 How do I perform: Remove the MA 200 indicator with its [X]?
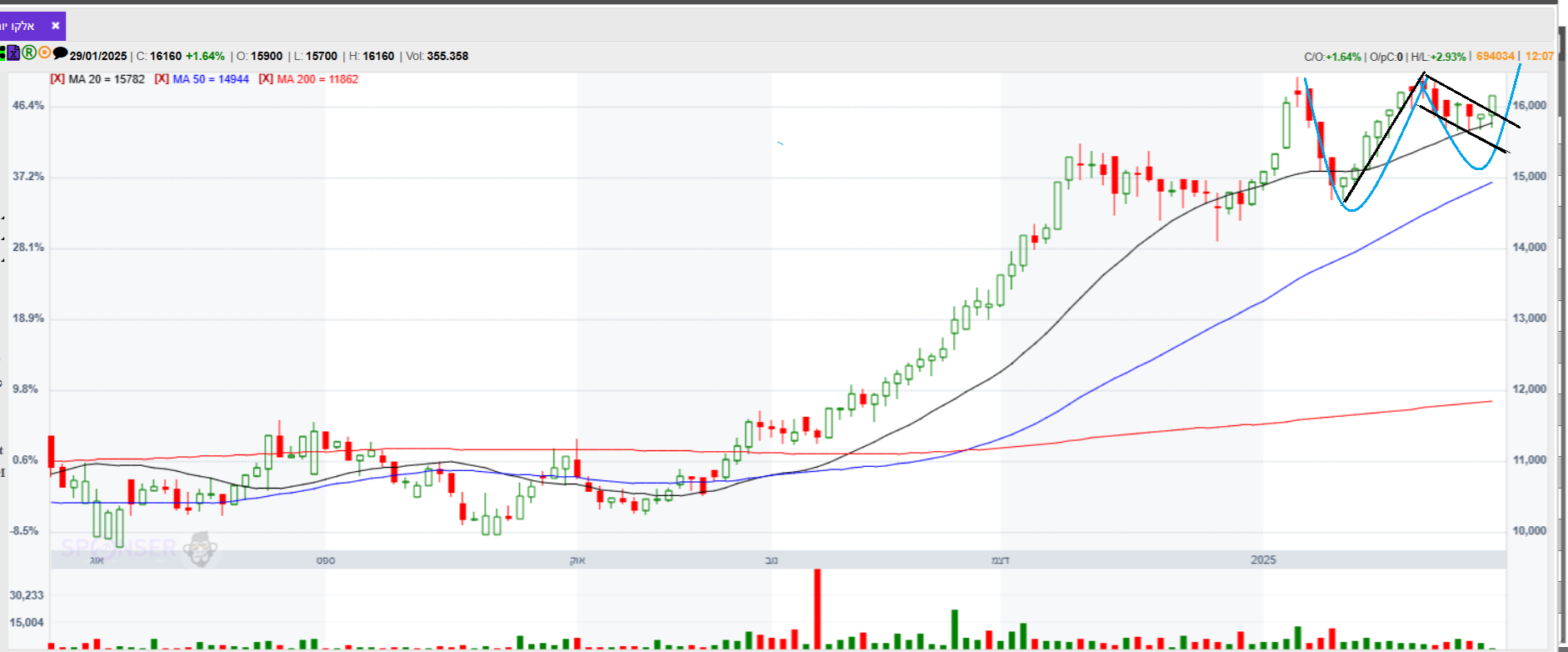266,79
